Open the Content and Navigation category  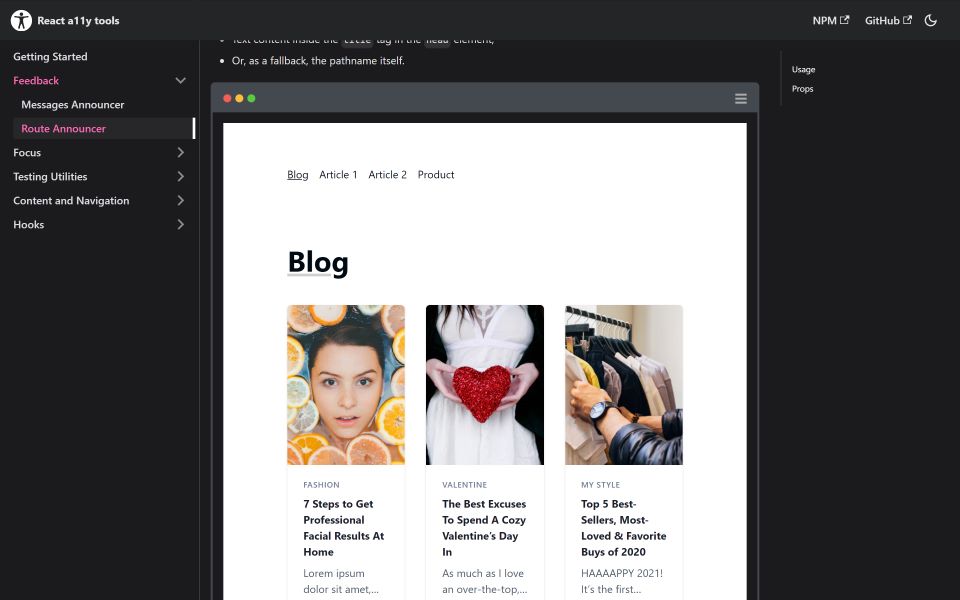(71, 200)
